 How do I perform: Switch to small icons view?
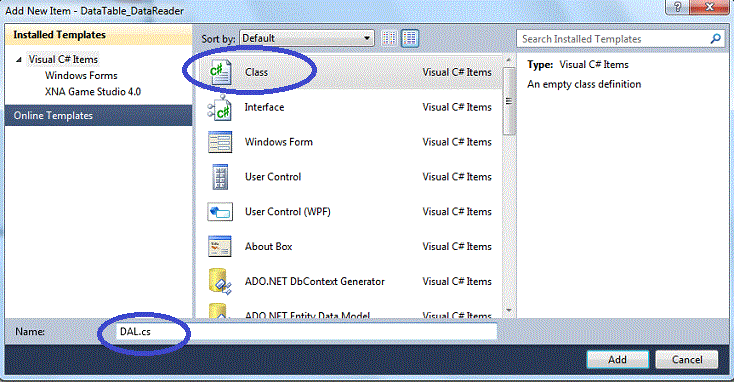389,38
